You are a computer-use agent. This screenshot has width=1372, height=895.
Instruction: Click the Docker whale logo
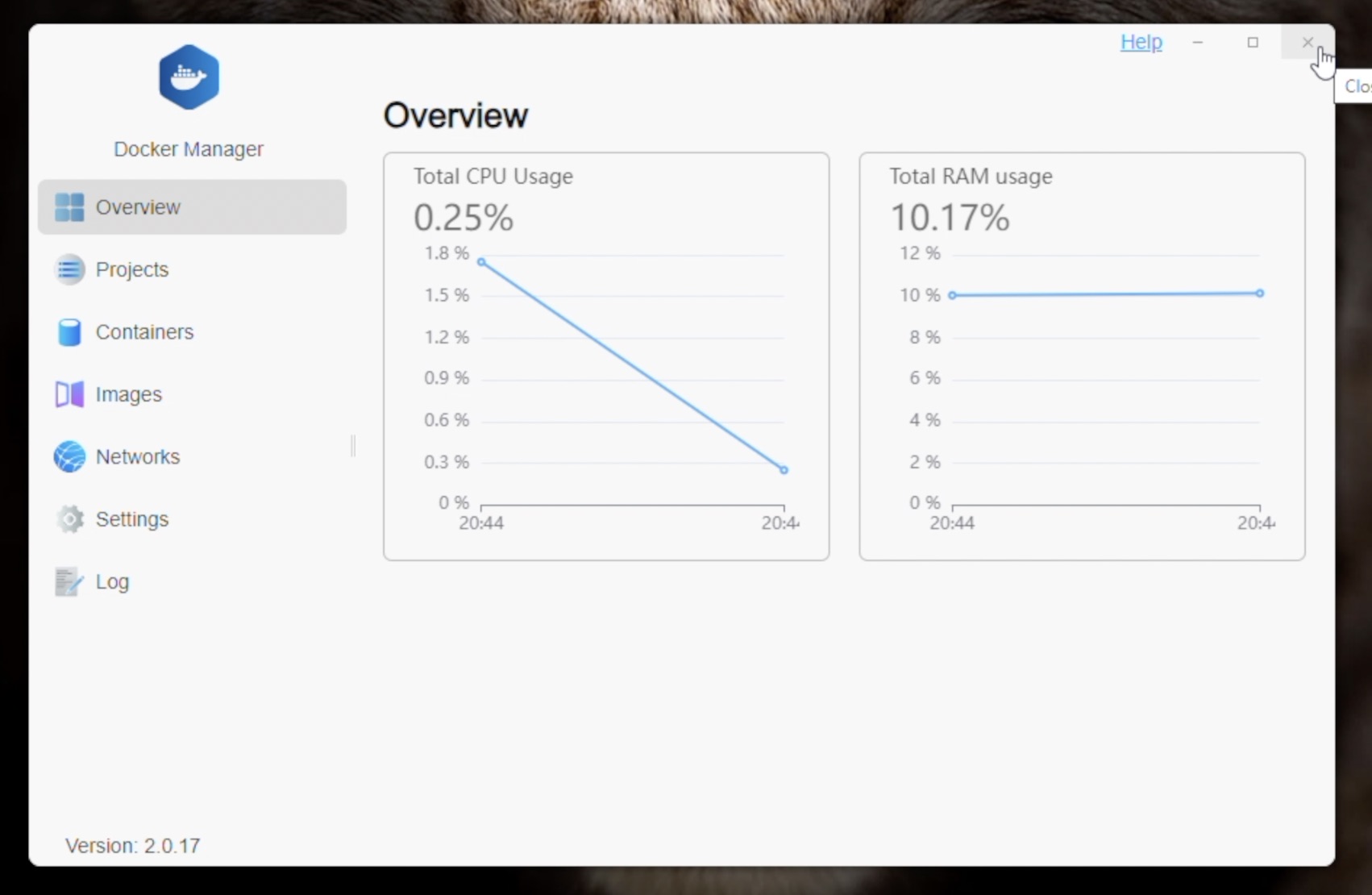click(x=189, y=77)
